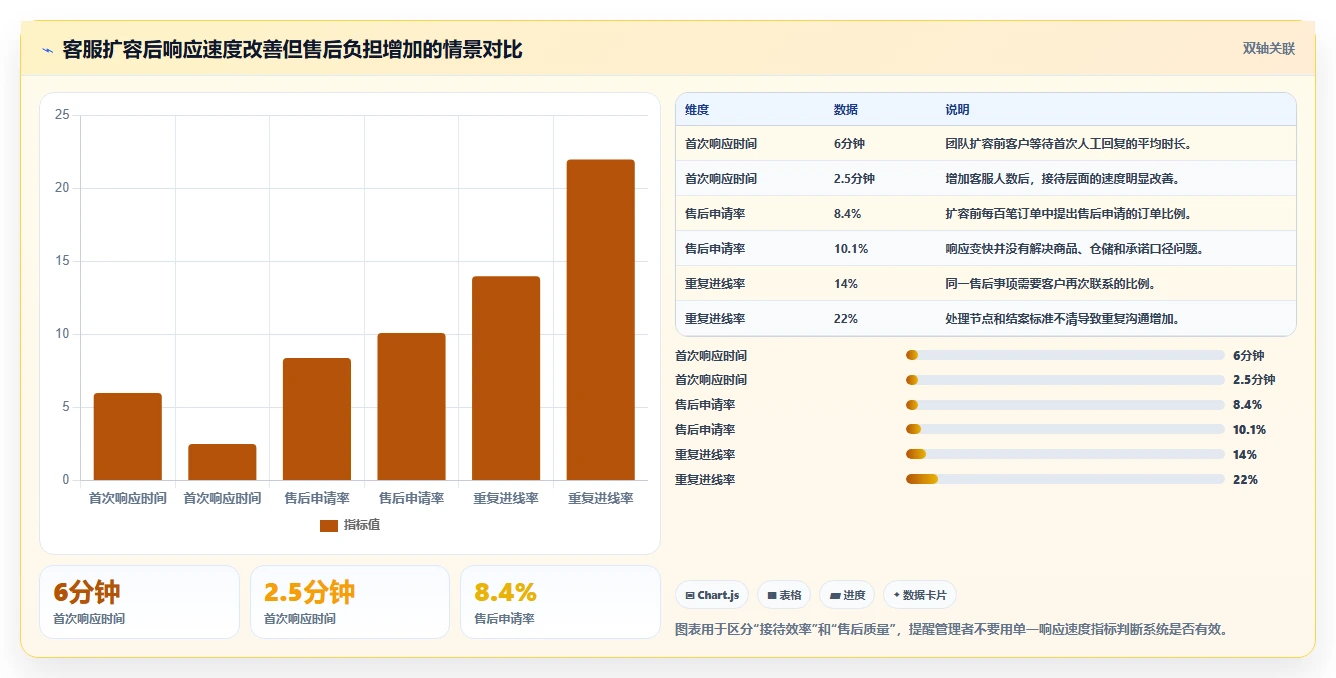The width and height of the screenshot is (1336, 678).
Task: Click the y-axis tick label 15
Action: [x=62, y=261]
